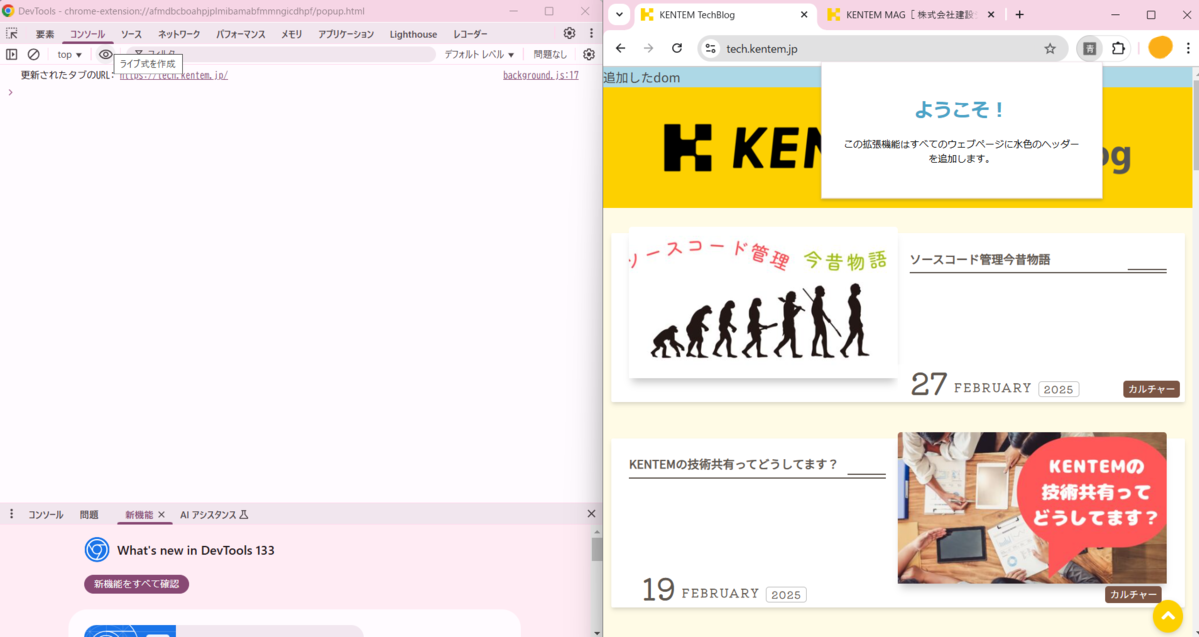Clear the console with the ban icon
The height and width of the screenshot is (637, 1199).
tap(34, 54)
